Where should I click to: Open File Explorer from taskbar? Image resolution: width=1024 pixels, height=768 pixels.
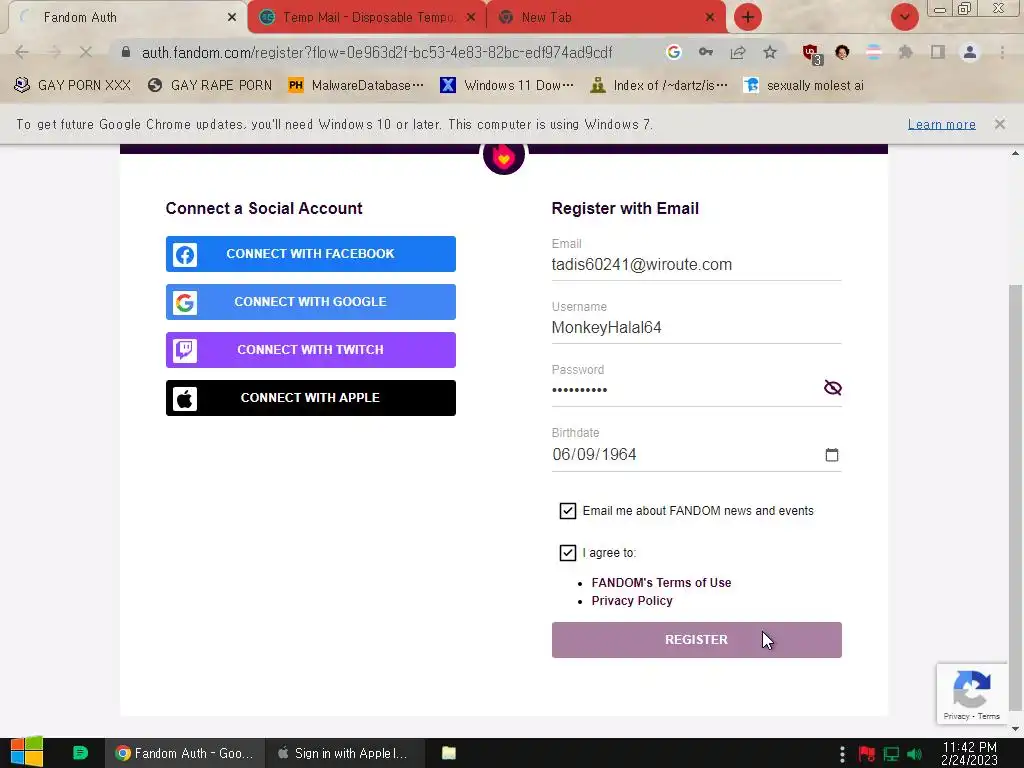coord(449,753)
